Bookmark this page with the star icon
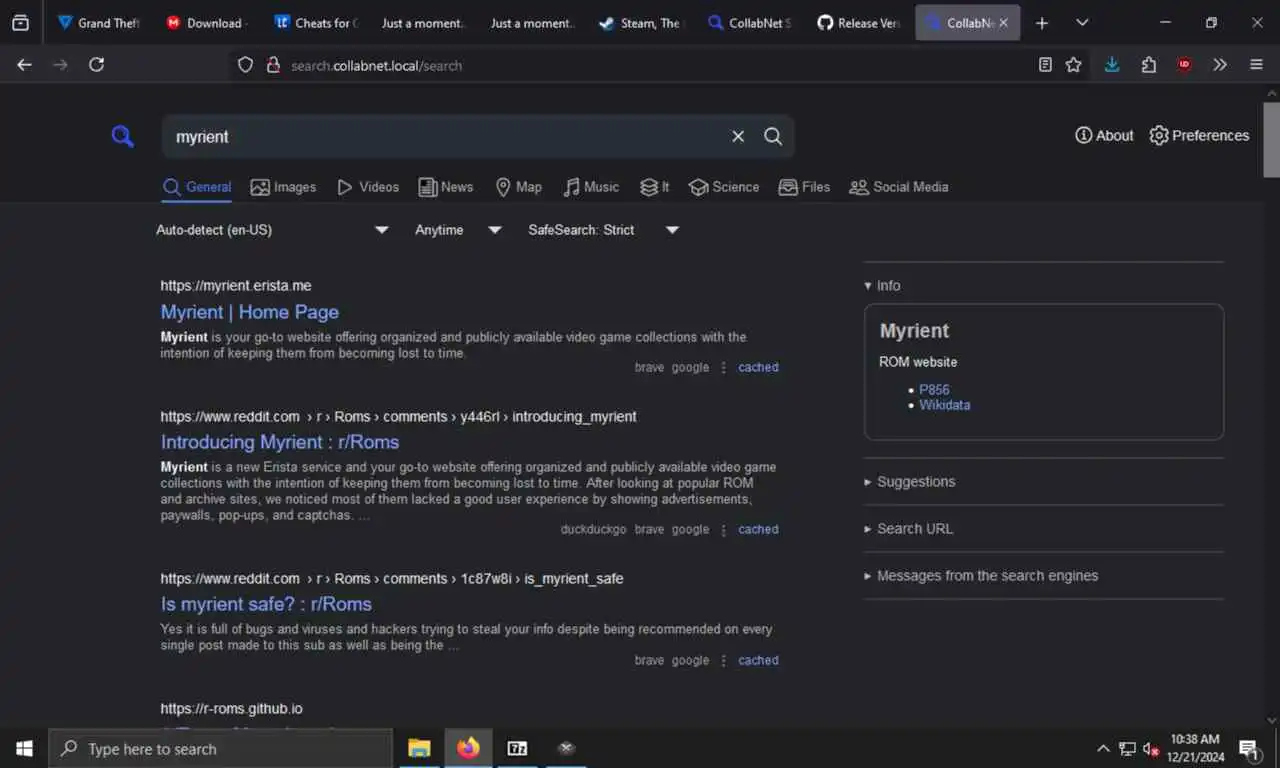Image resolution: width=1280 pixels, height=768 pixels. (x=1073, y=65)
